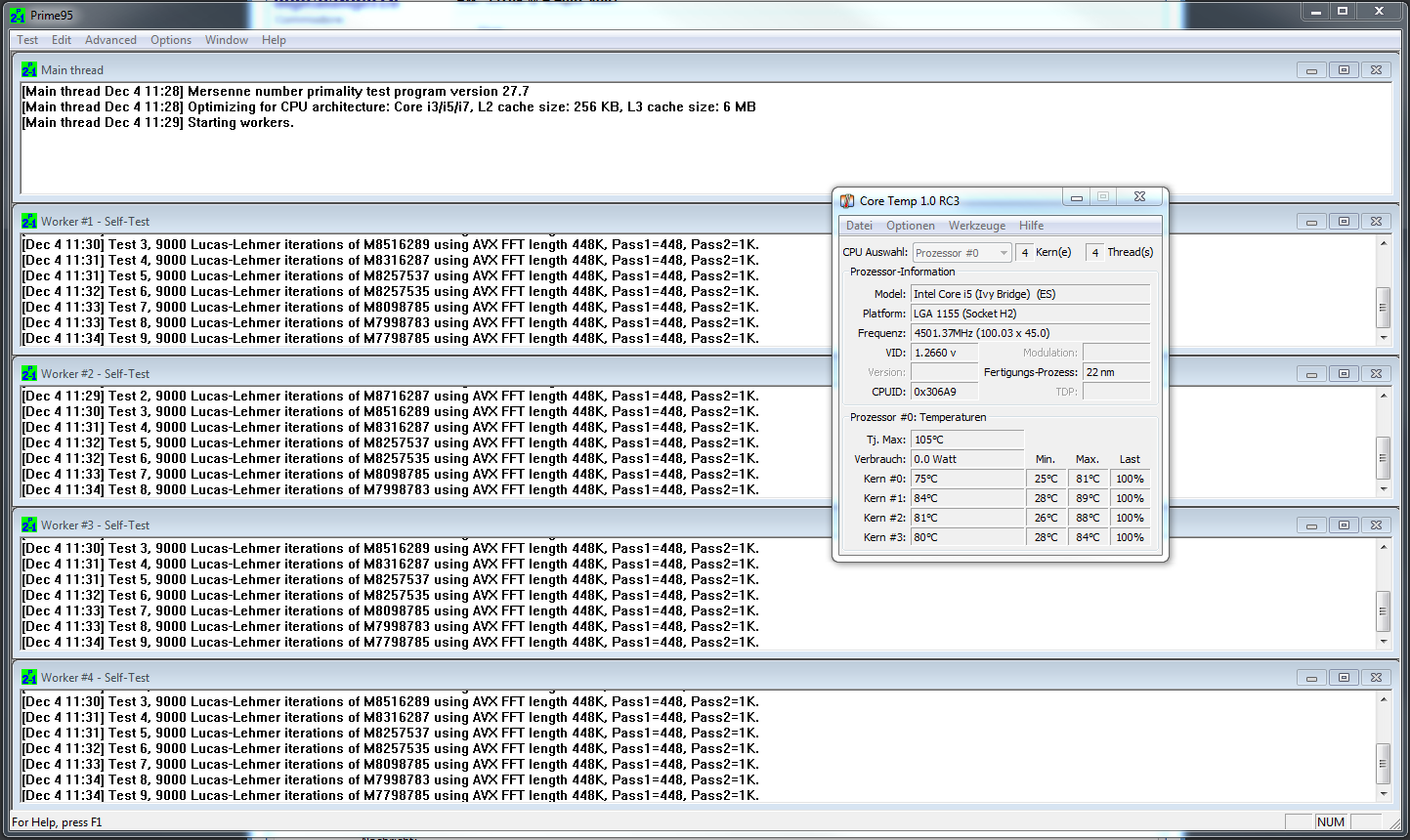
Task: Maximize the Worker #1 child window
Action: pyautogui.click(x=1344, y=222)
